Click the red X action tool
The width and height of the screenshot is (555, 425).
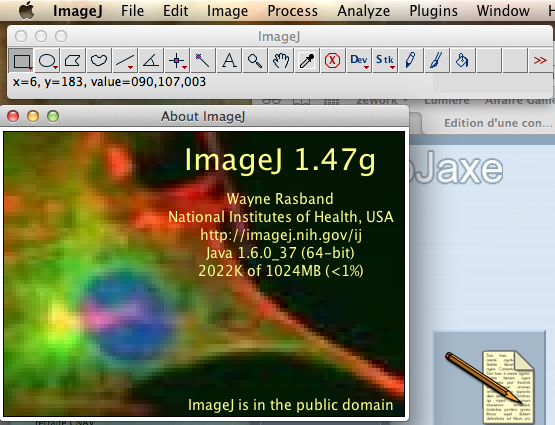point(333,61)
